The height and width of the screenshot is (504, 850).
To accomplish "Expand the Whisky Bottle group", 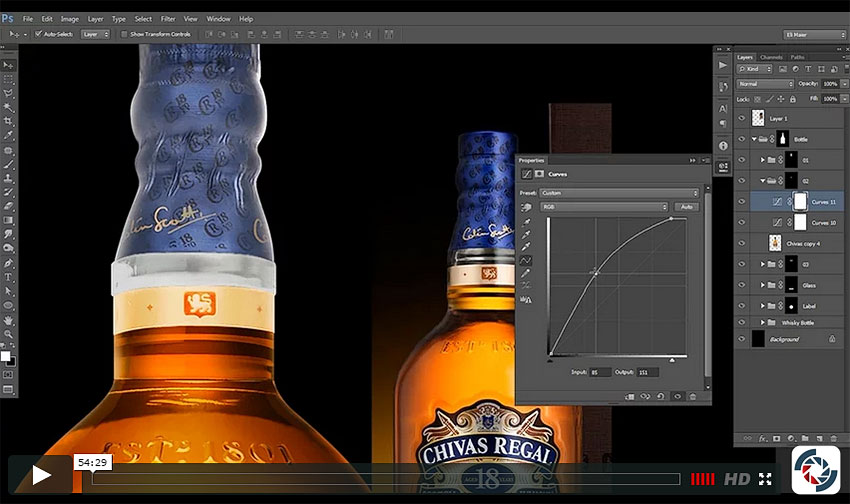I will pyautogui.click(x=763, y=322).
